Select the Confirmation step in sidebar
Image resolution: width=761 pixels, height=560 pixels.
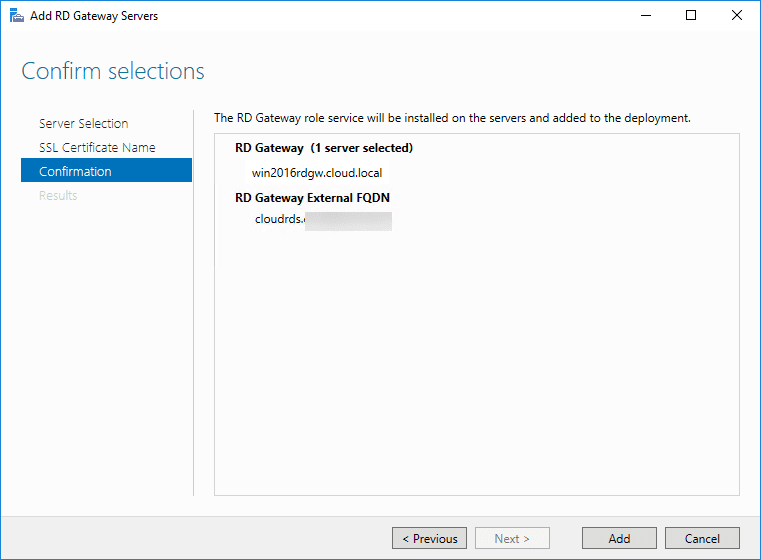[75, 172]
